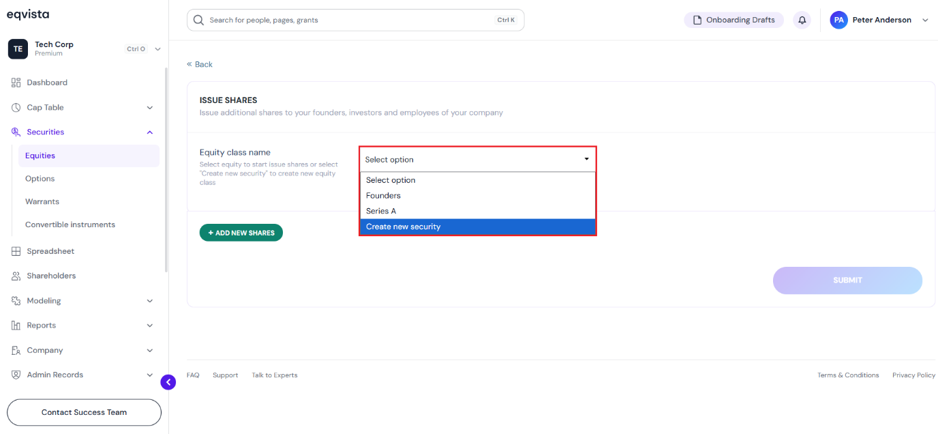The width and height of the screenshot is (938, 434).
Task: Click the ISSUE SHARES heading text
Action: point(228,100)
